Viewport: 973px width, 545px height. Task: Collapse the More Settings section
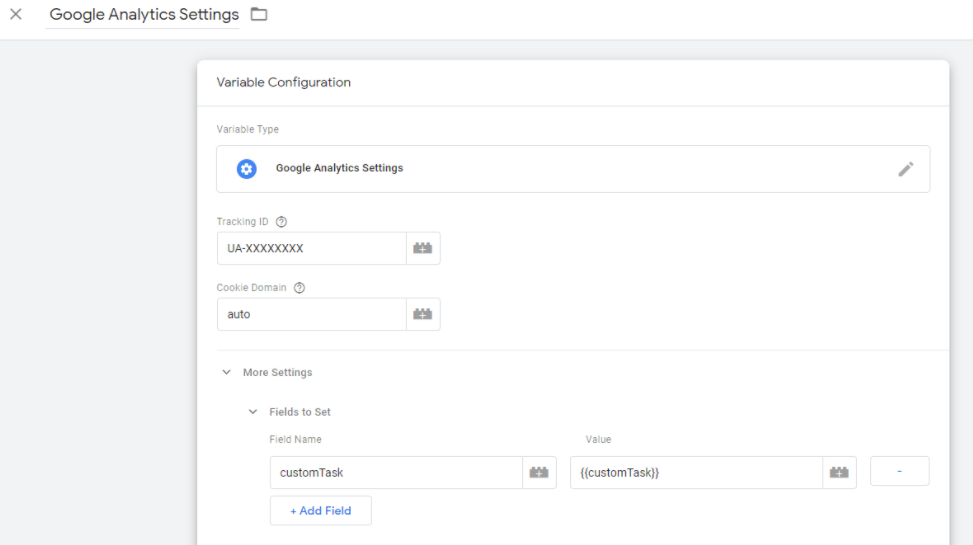tap(226, 372)
